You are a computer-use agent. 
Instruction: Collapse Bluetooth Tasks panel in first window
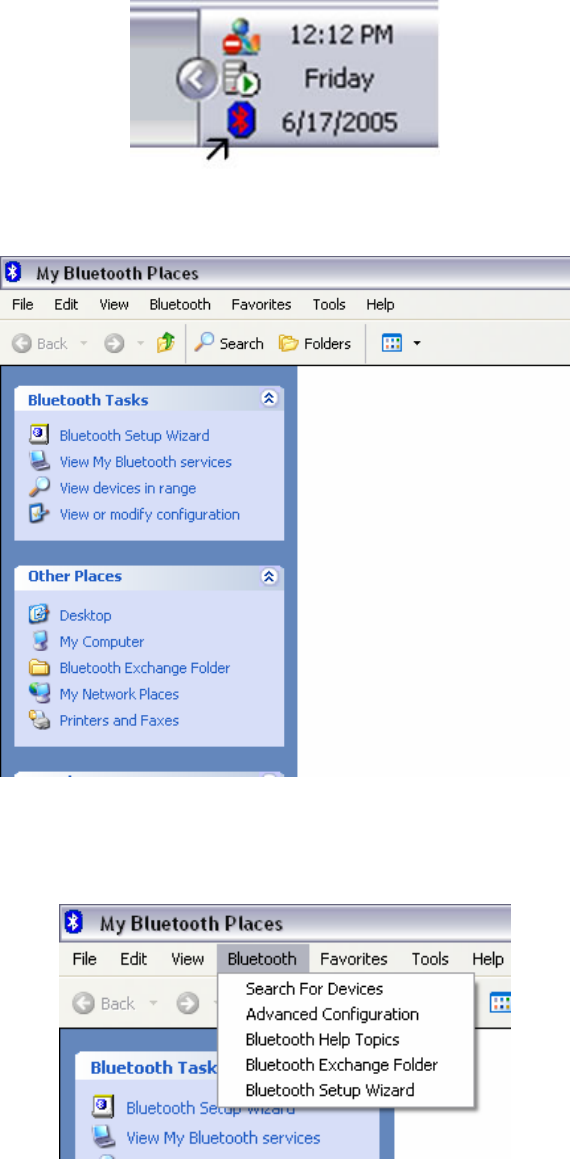pyautogui.click(x=269, y=399)
